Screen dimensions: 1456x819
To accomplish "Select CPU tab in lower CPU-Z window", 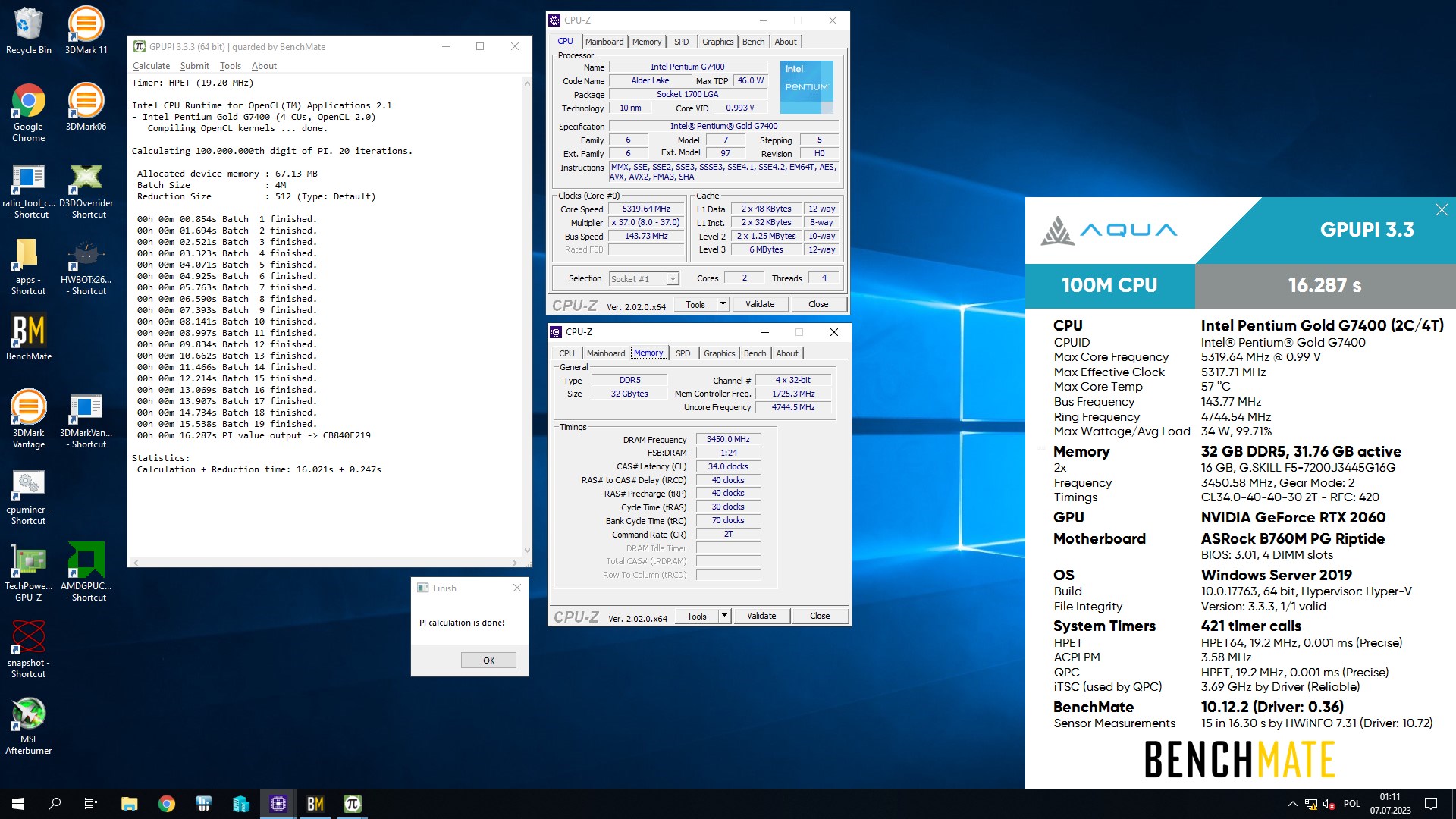I will [566, 353].
